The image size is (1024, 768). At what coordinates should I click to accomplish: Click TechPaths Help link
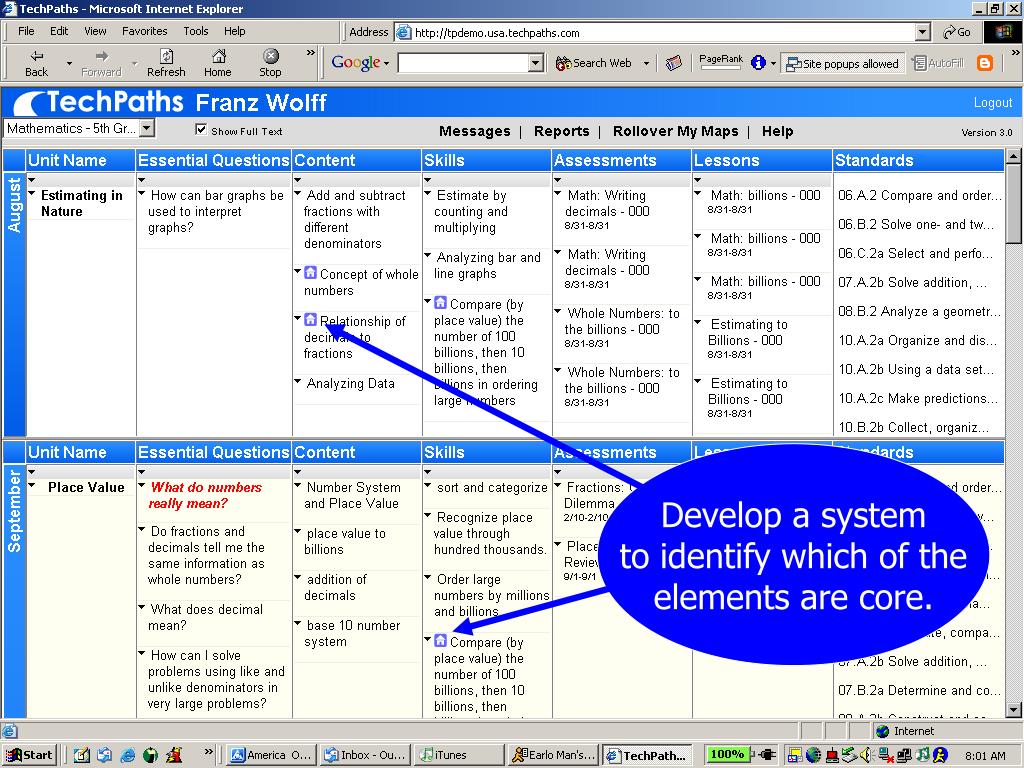777,131
